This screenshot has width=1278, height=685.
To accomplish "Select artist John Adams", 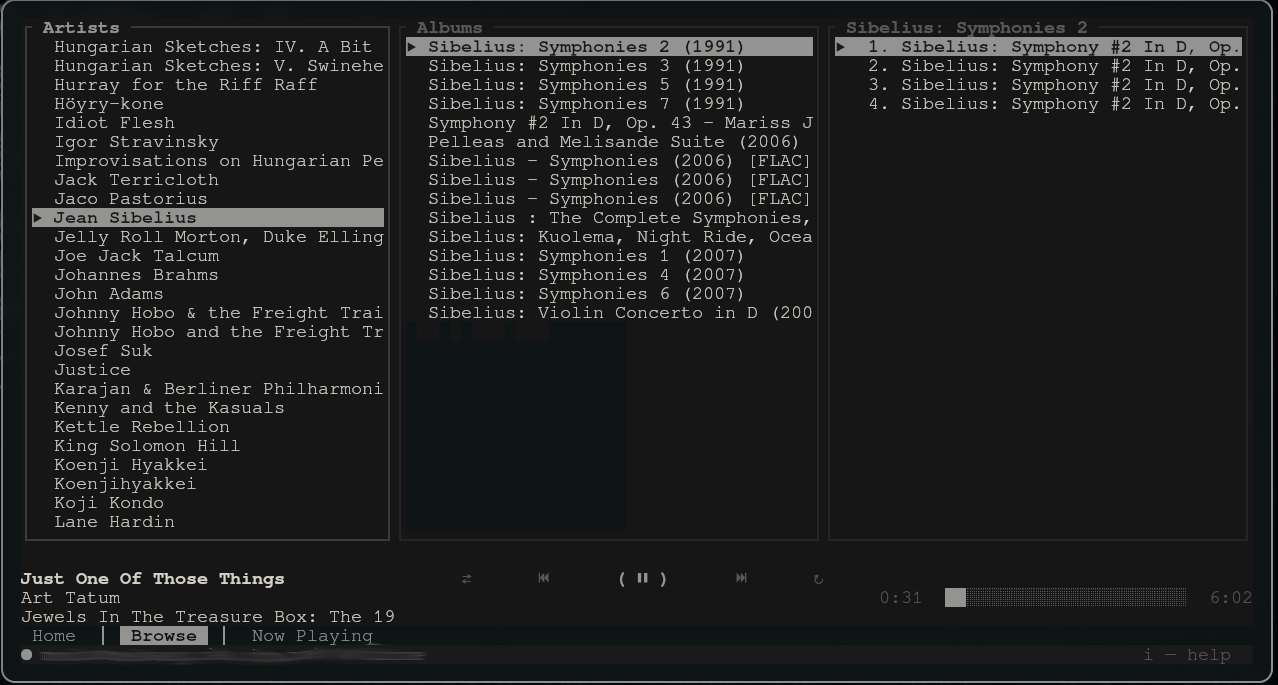I will [x=109, y=294].
